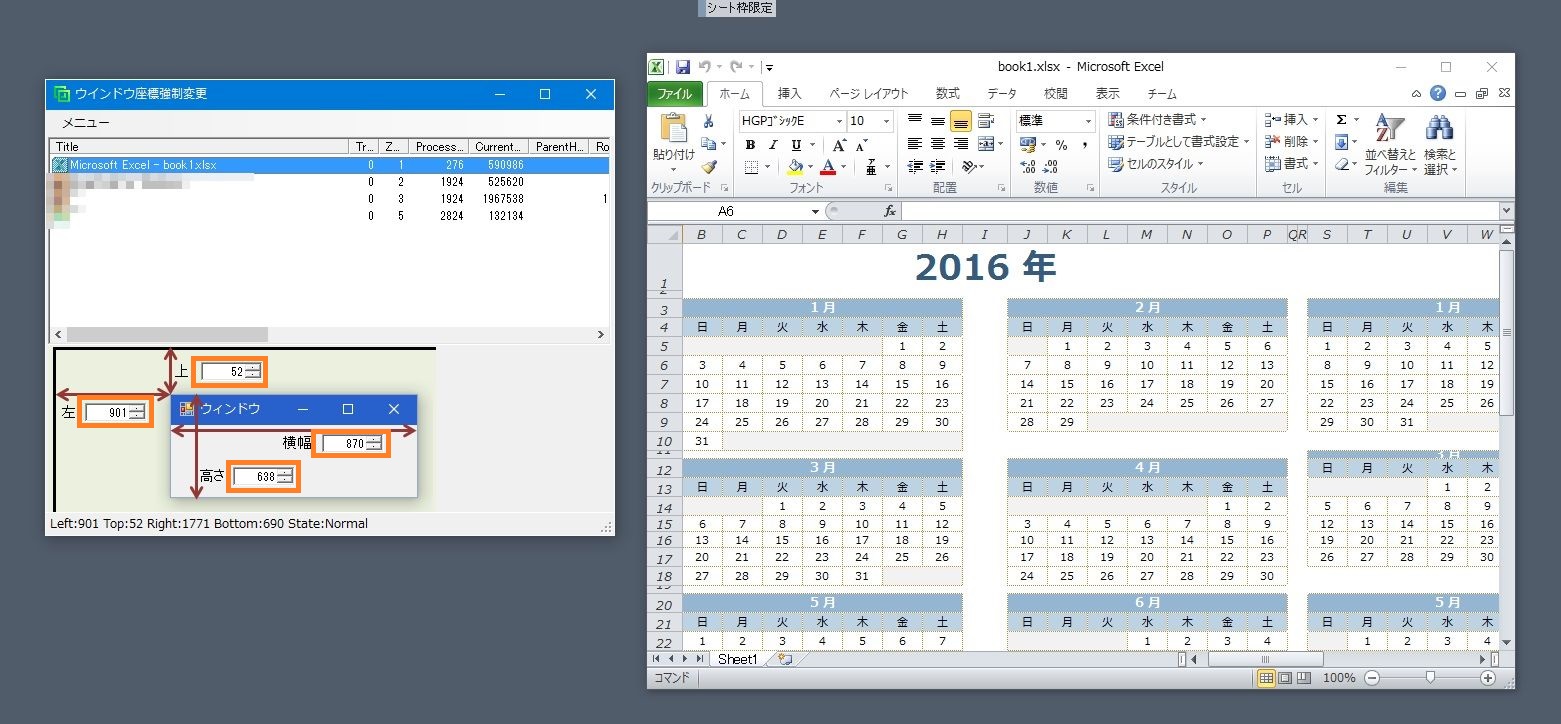The image size is (1561, 724).
Task: Switch to the データ ribbon tab
Action: tap(1002, 94)
